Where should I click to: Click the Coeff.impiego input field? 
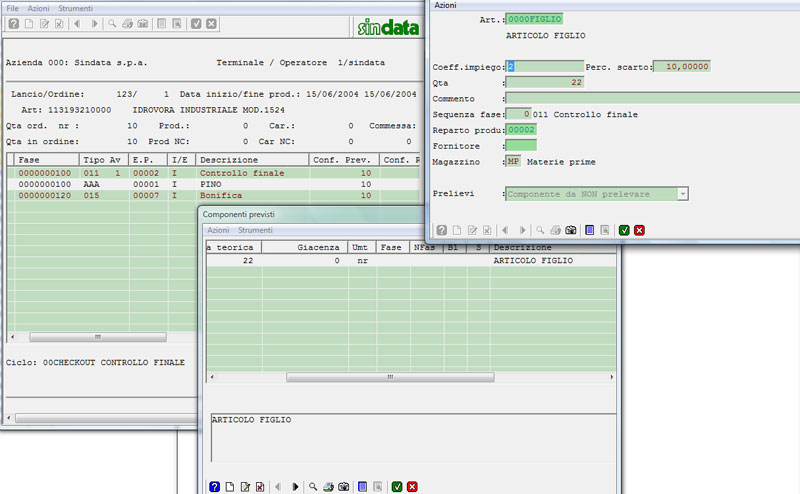[544, 66]
